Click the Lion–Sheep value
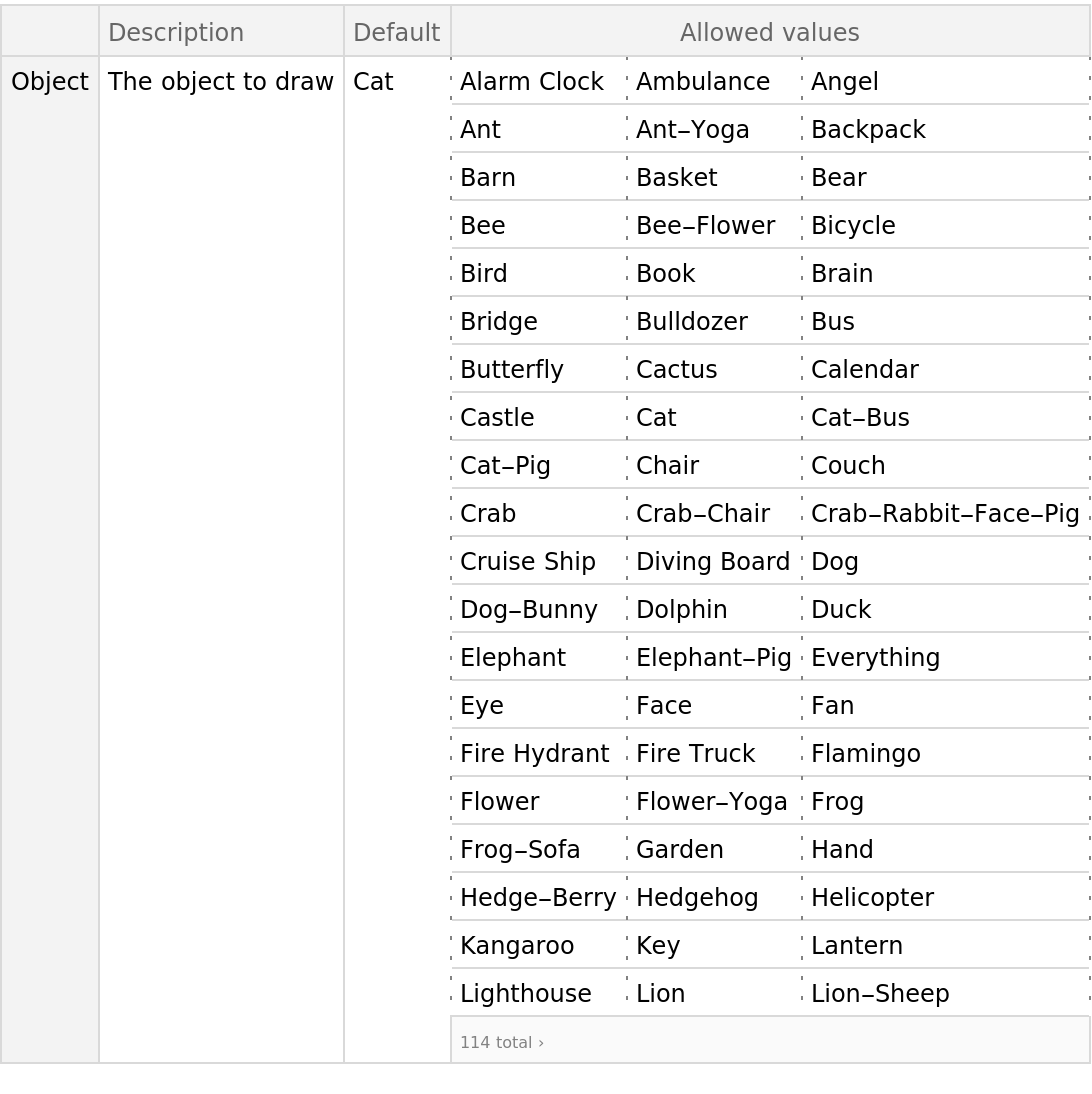The image size is (1092, 1094). 880,993
